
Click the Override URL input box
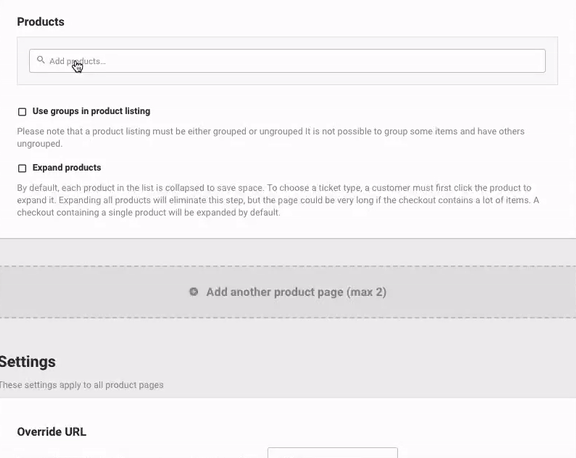pyautogui.click(x=332, y=452)
